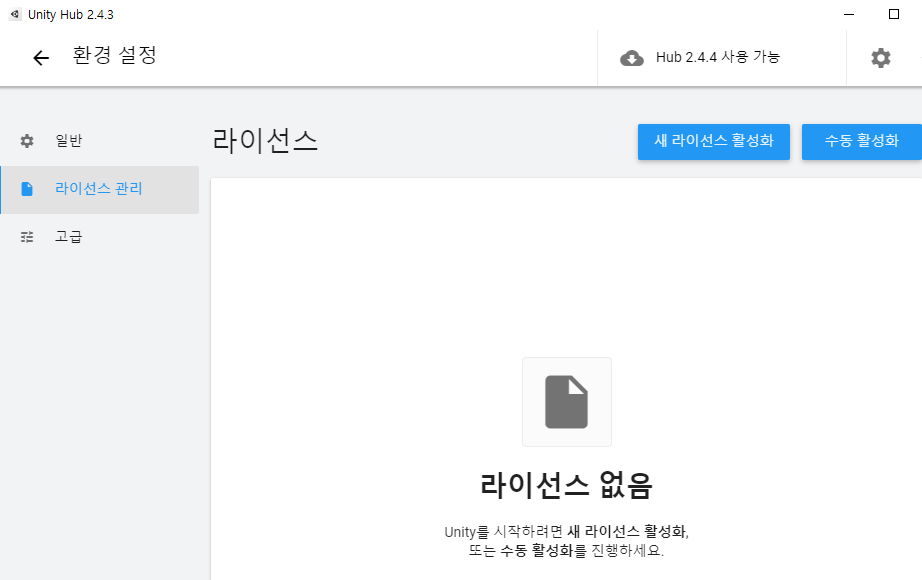This screenshot has height=580, width=922.
Task: Click the bold 수동 활성화 text in description
Action: click(x=536, y=551)
